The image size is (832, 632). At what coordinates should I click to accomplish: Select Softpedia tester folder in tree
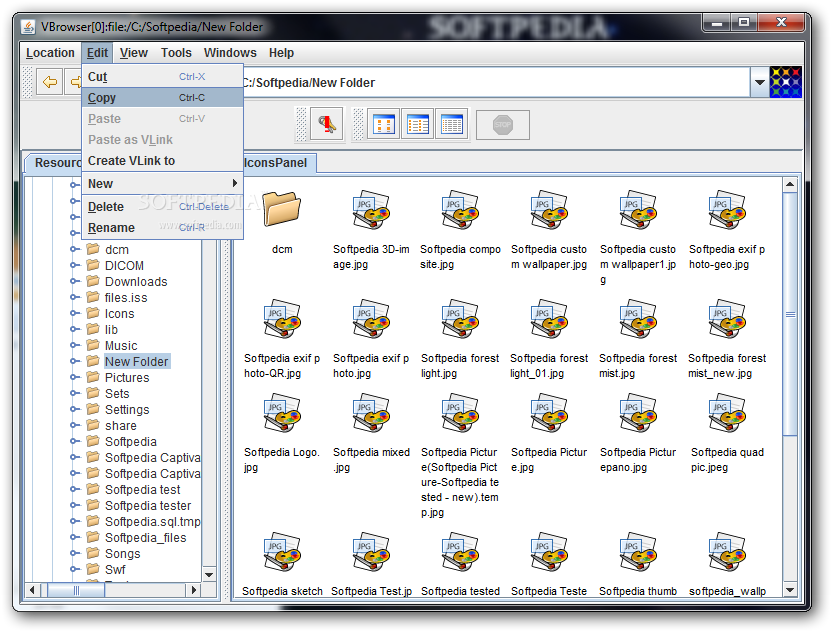coord(148,506)
